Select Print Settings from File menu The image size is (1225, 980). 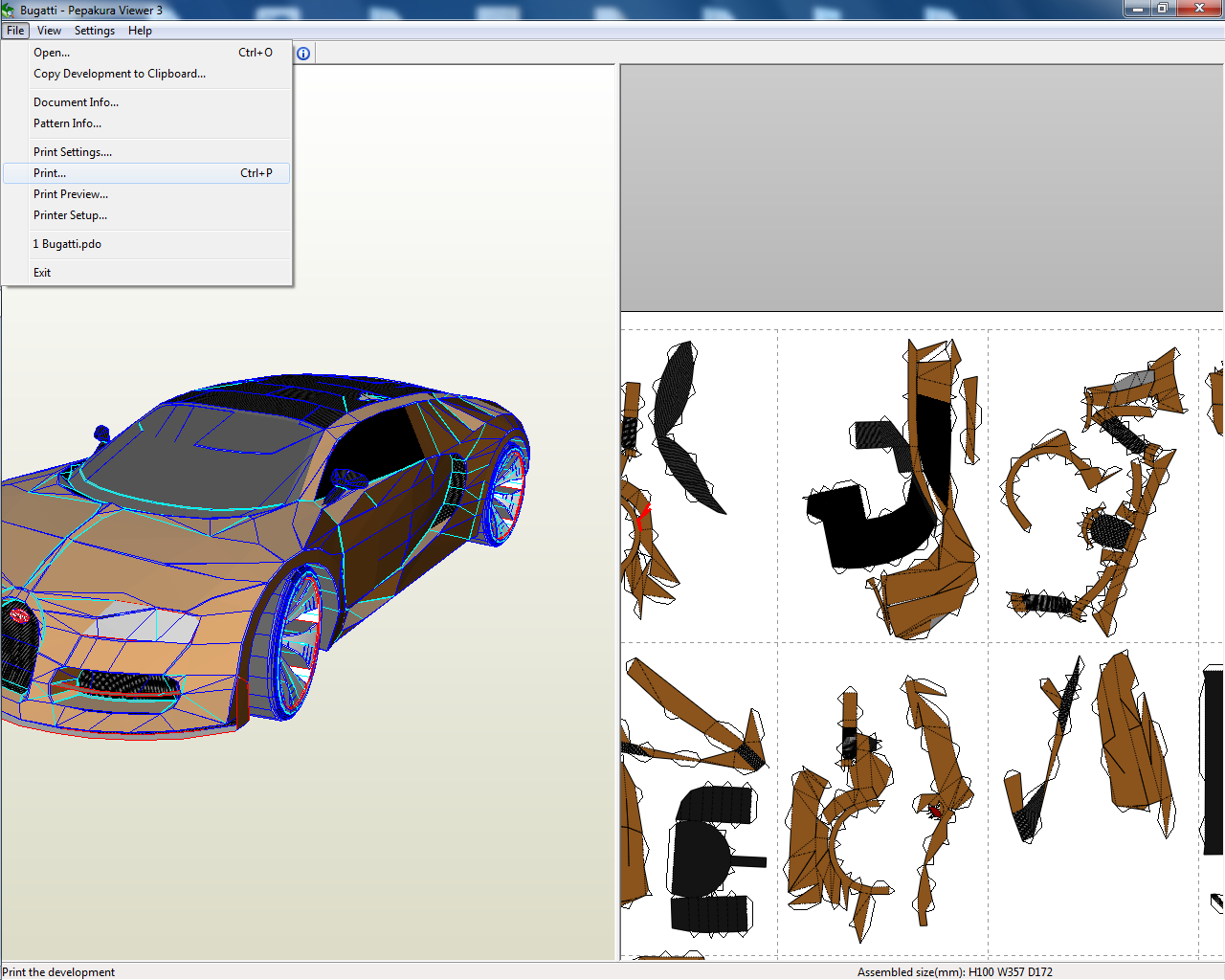[72, 151]
